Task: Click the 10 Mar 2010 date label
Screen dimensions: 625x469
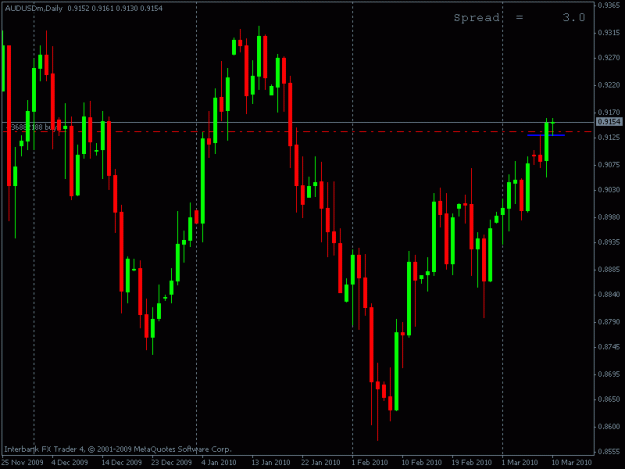Action: (572, 462)
